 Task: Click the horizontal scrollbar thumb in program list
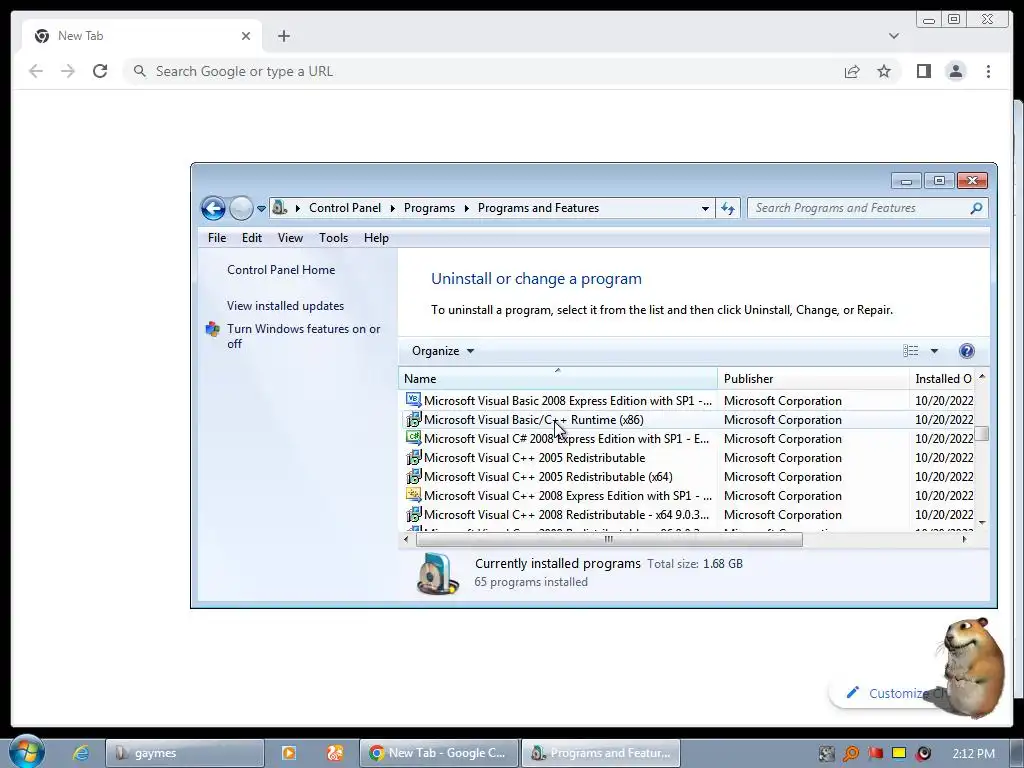click(609, 539)
